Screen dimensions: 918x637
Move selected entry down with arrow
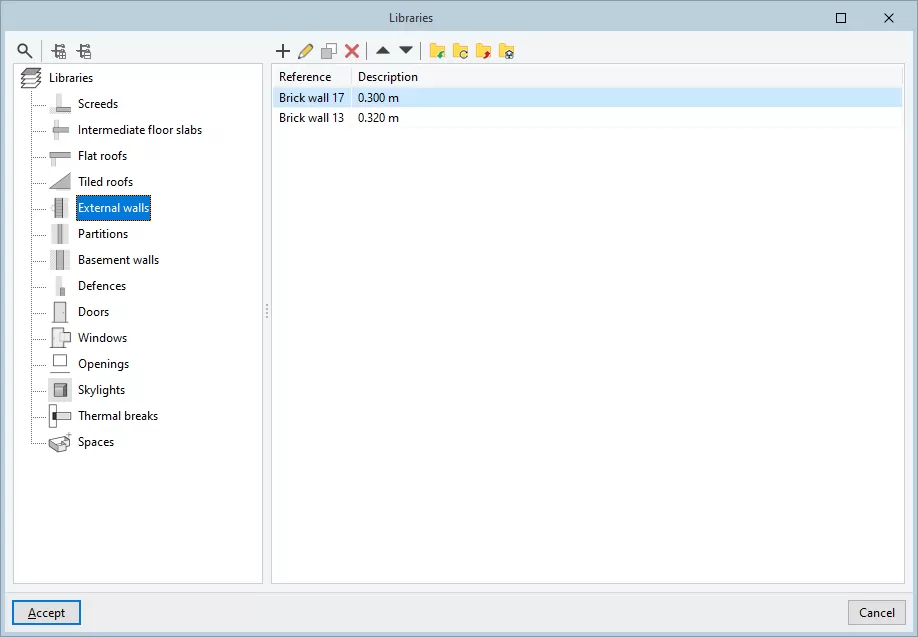tap(406, 51)
